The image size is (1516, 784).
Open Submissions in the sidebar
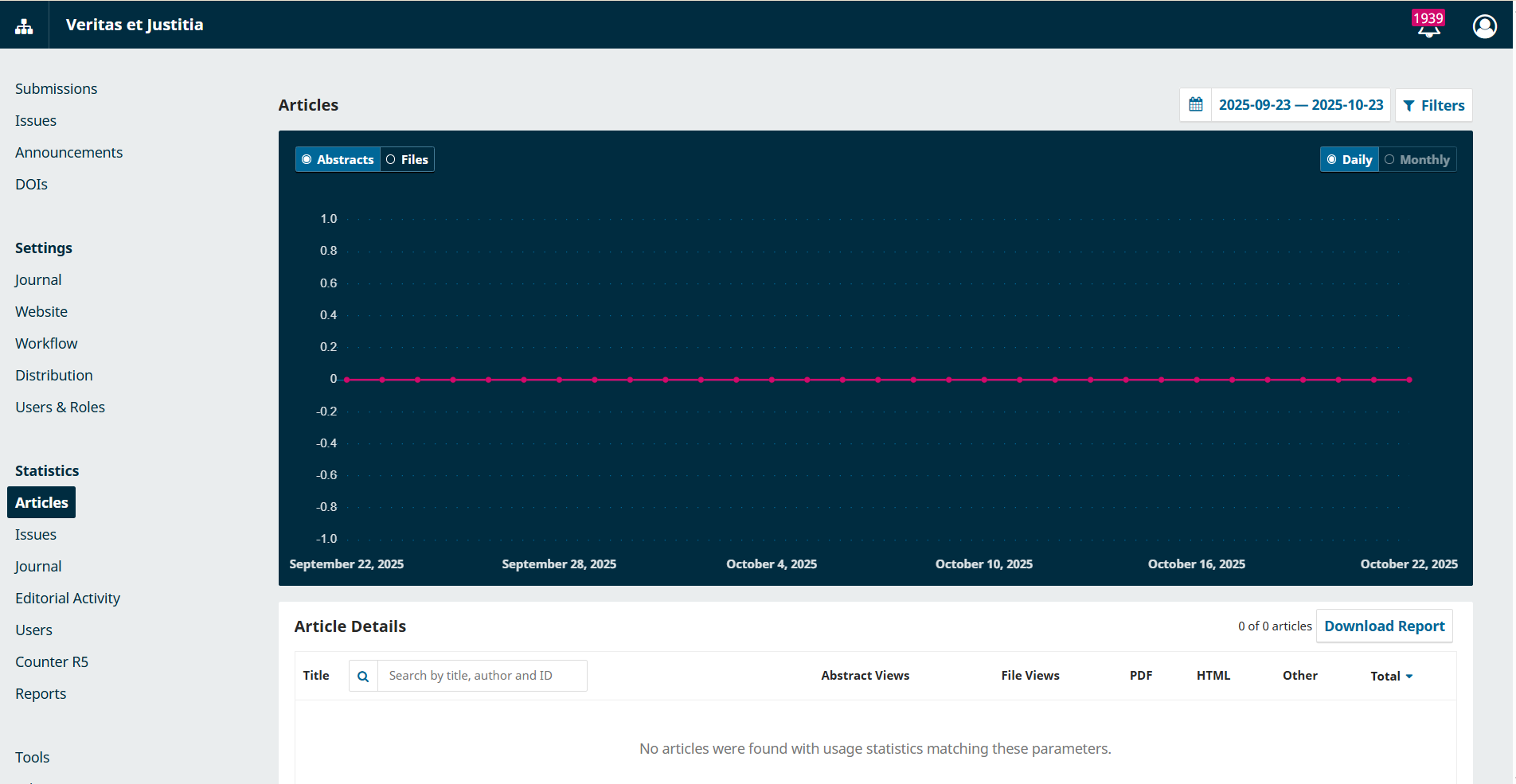(56, 89)
